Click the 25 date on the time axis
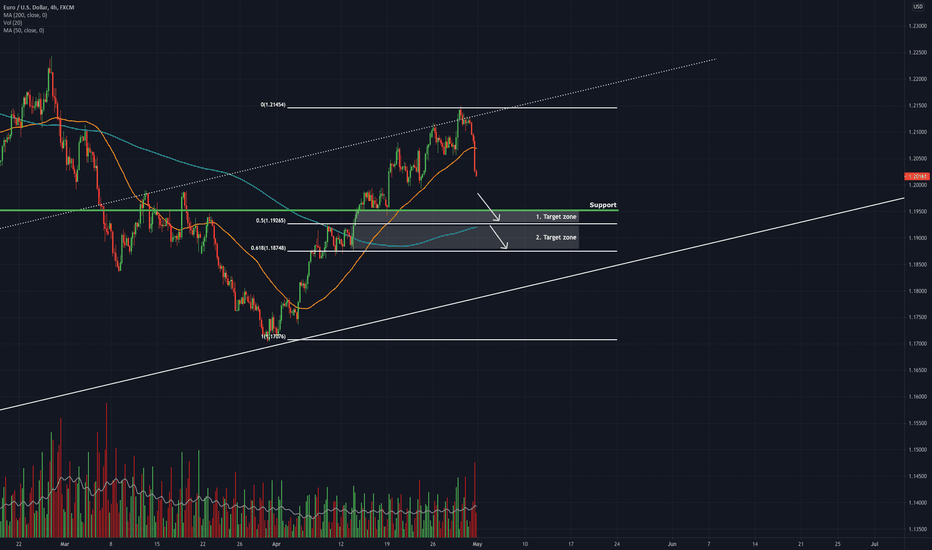The height and width of the screenshot is (550, 932). (x=837, y=544)
